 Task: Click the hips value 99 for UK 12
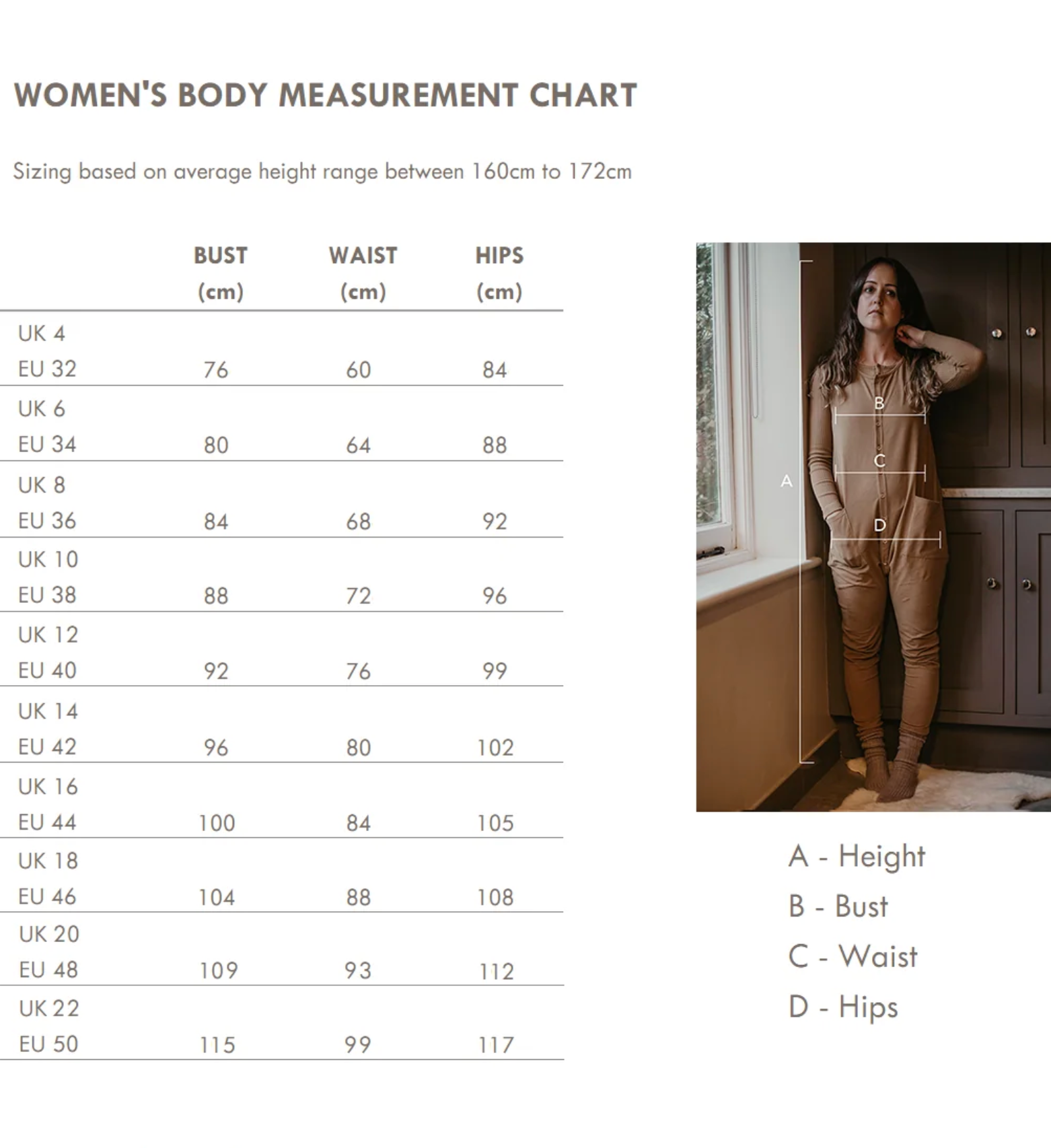pos(495,671)
